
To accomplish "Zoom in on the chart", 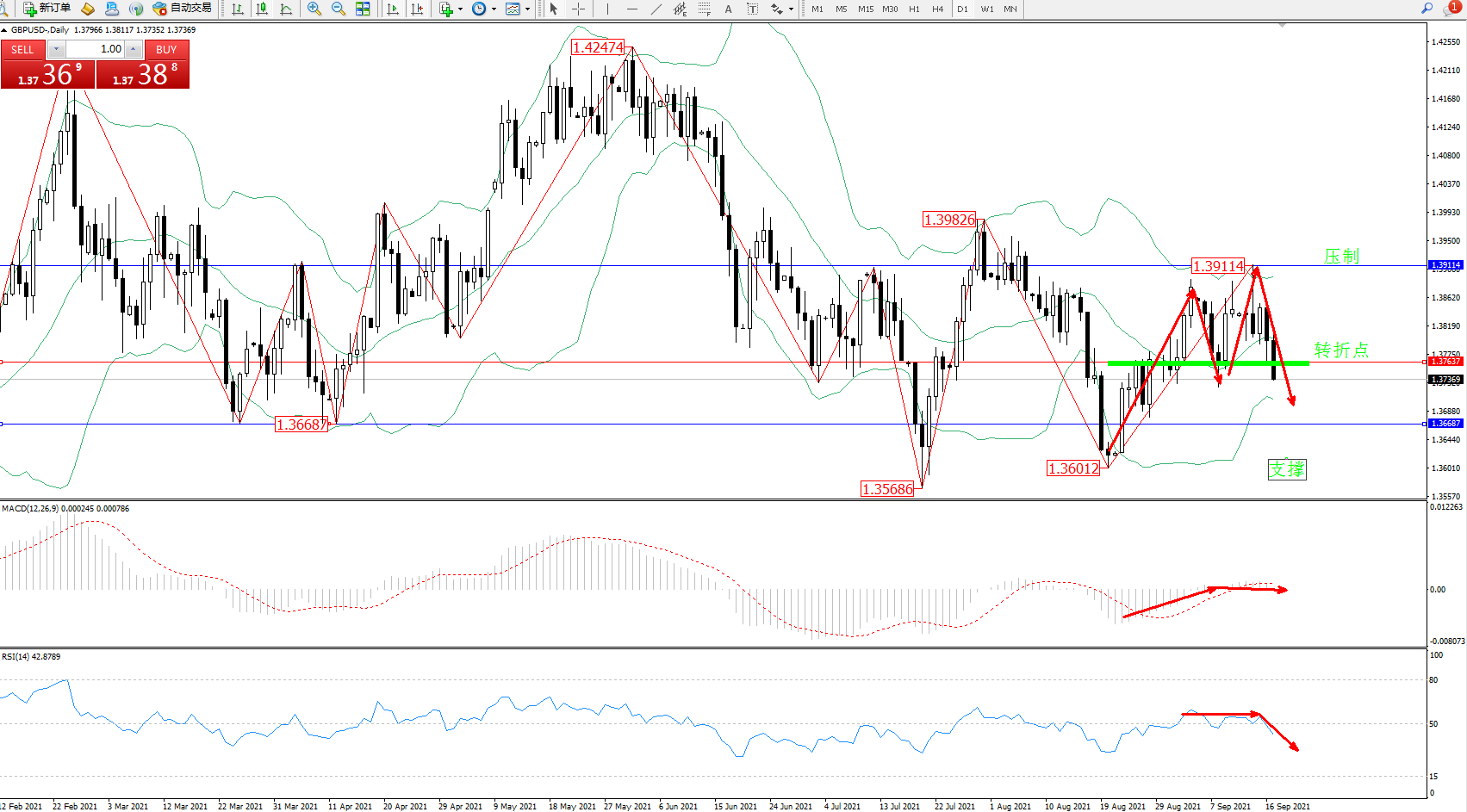I will coord(314,9).
